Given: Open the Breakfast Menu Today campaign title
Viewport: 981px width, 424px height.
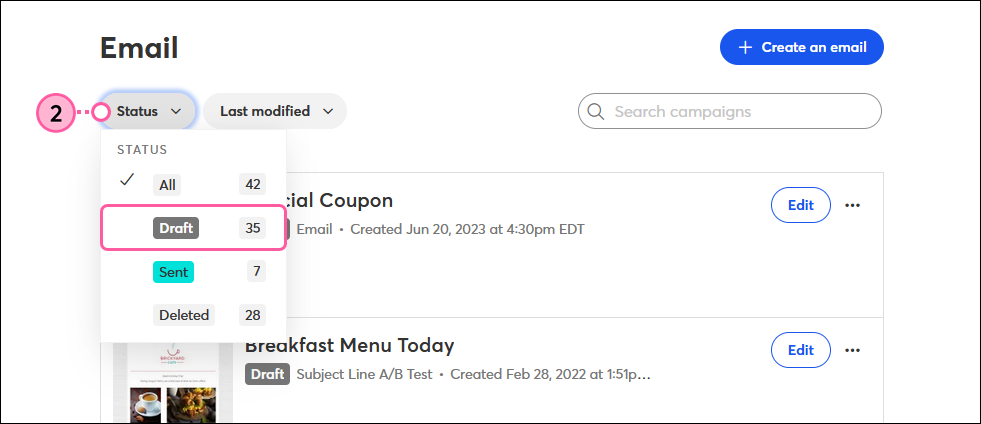Looking at the screenshot, I should tap(349, 345).
